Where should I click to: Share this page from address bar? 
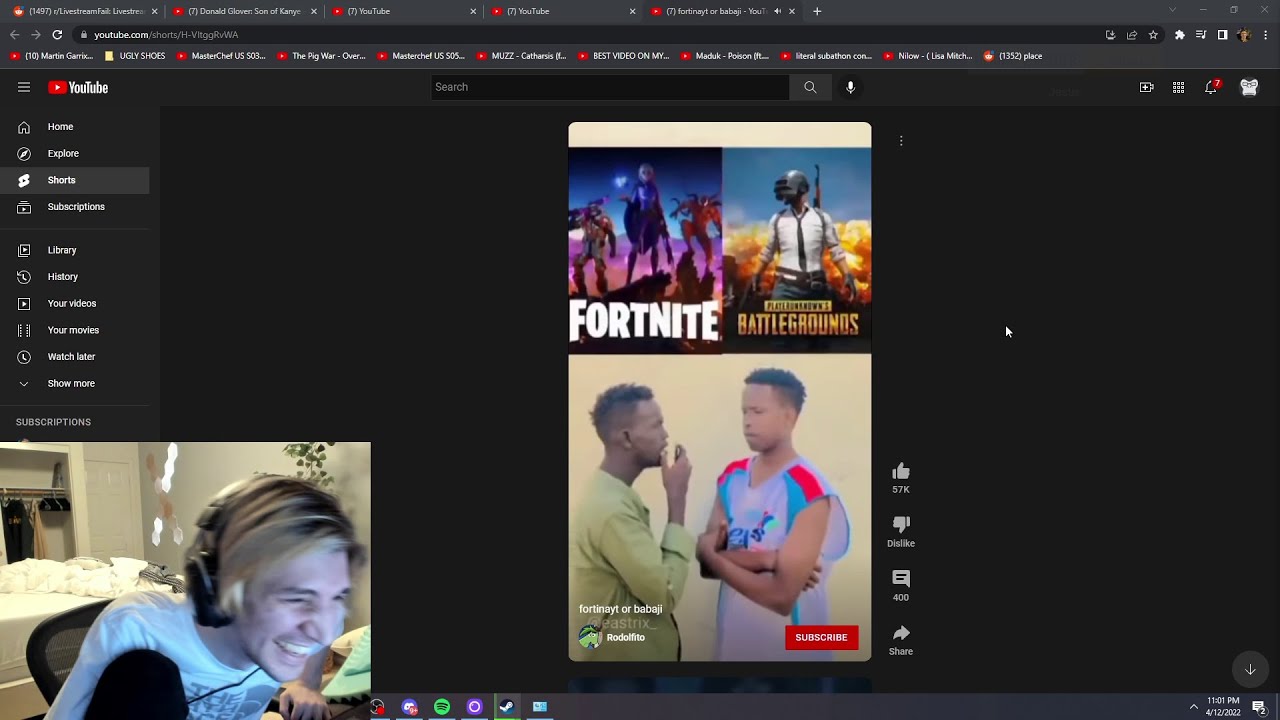tap(1132, 34)
